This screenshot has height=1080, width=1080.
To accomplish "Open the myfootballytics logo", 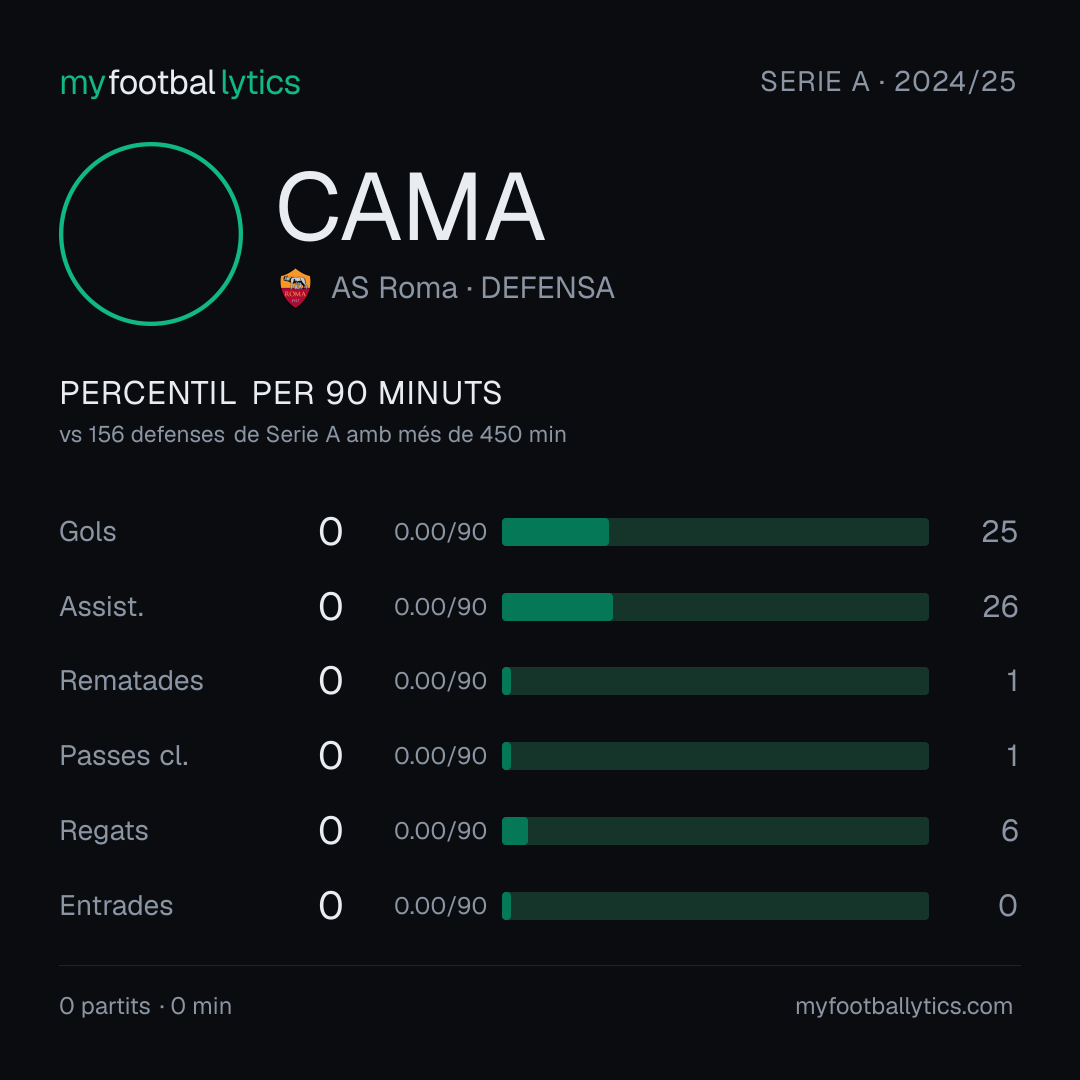I will 180,83.
